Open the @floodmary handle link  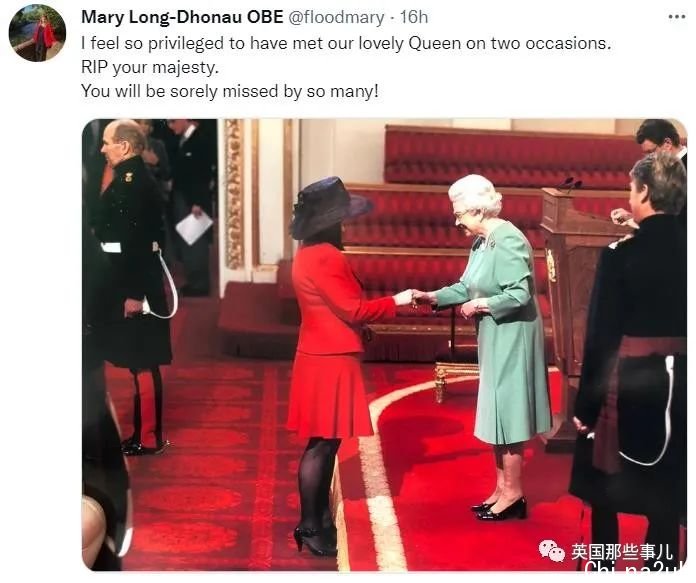pos(336,18)
